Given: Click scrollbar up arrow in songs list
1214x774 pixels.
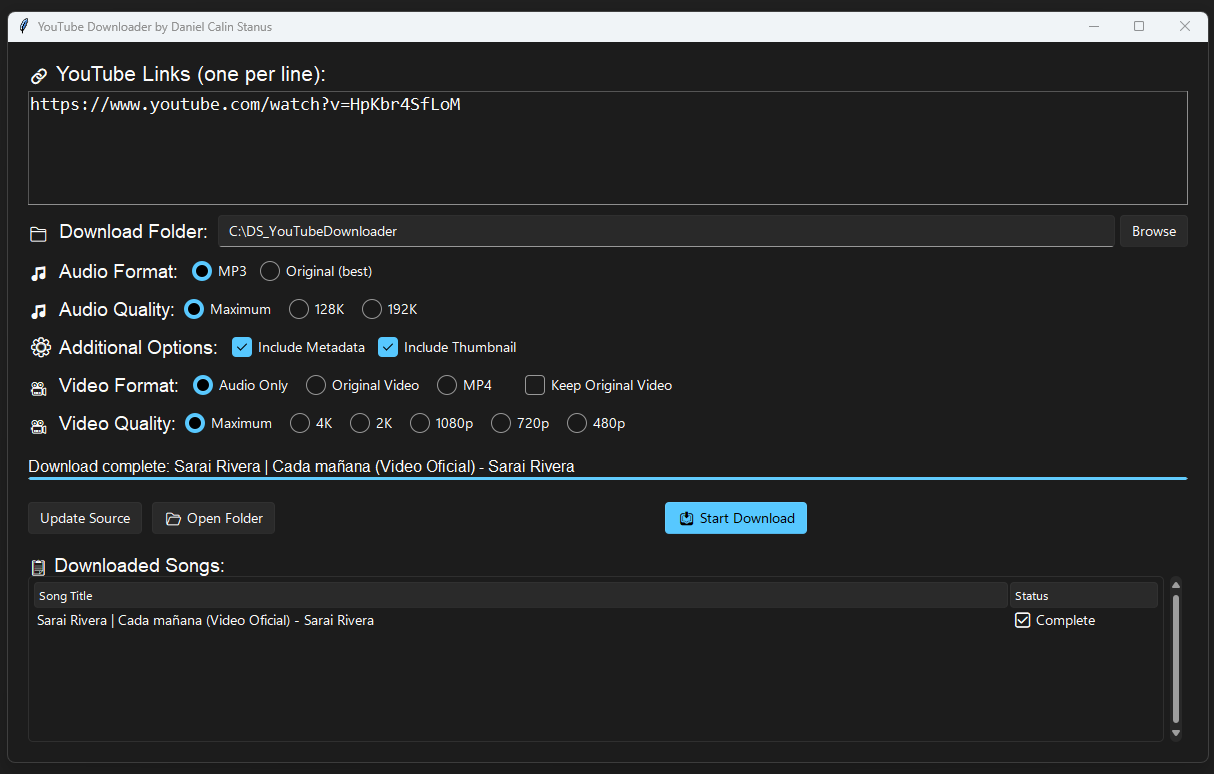Looking at the screenshot, I should pyautogui.click(x=1176, y=585).
